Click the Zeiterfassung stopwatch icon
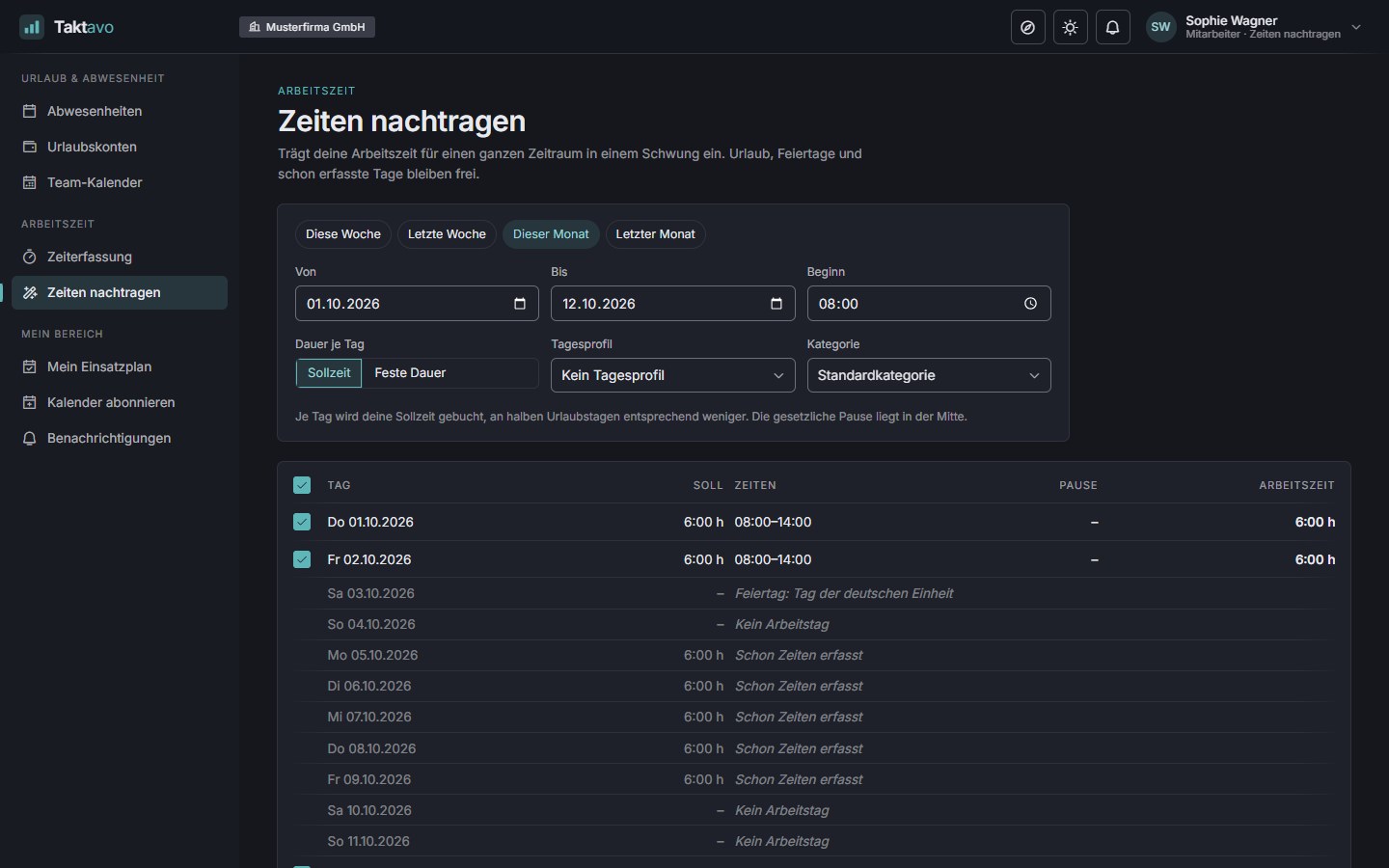 coord(30,257)
